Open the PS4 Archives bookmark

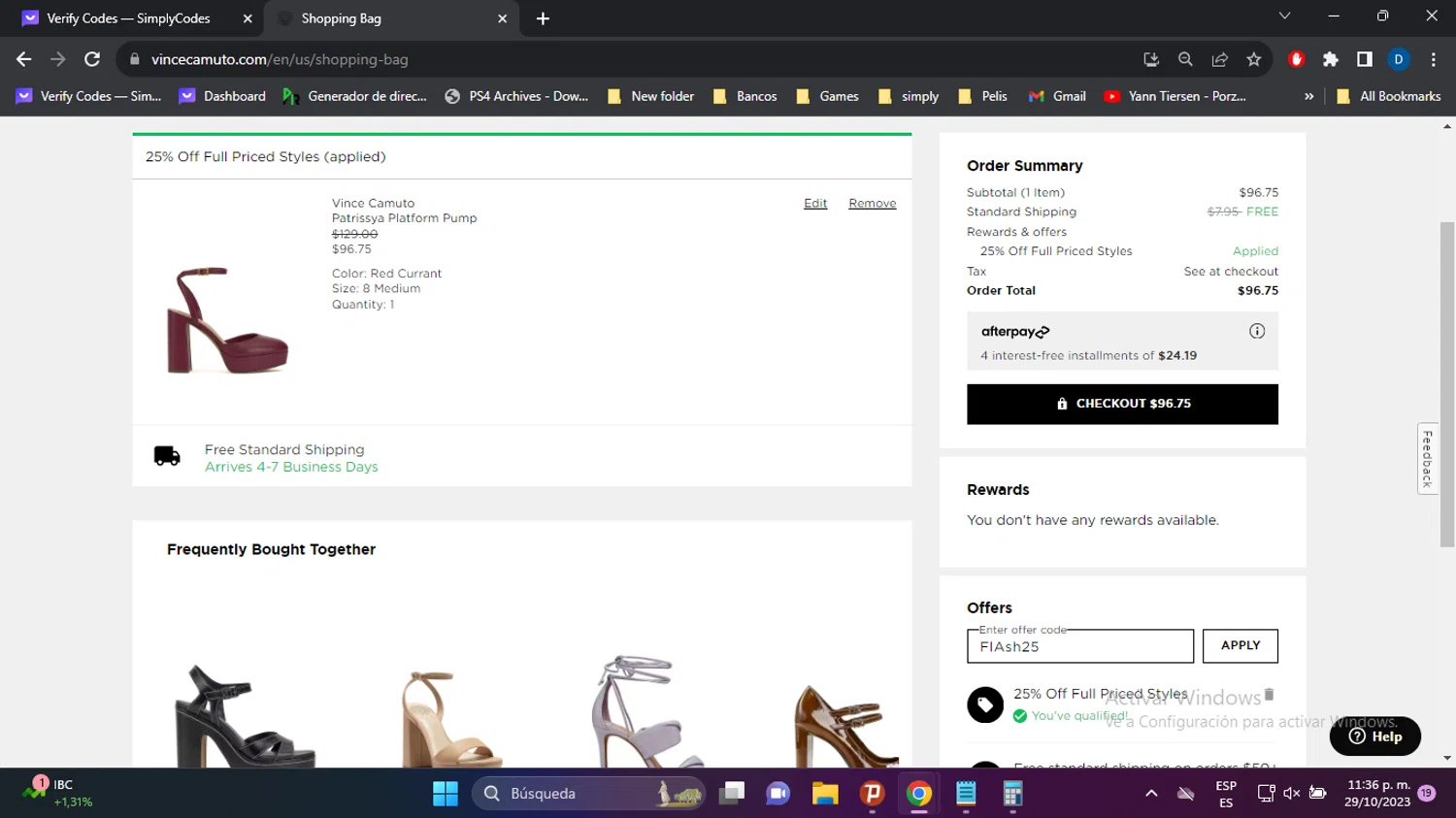click(x=516, y=96)
